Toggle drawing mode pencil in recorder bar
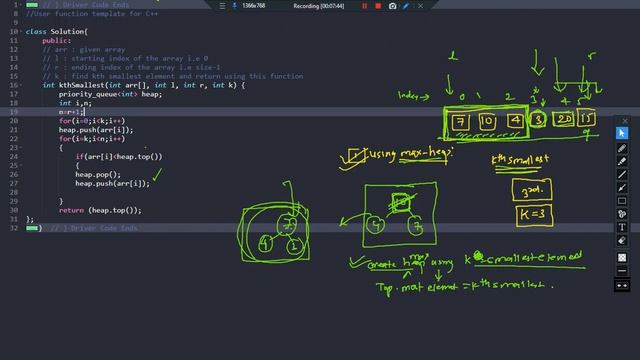Image resolution: width=640 pixels, height=360 pixels. click(406, 6)
